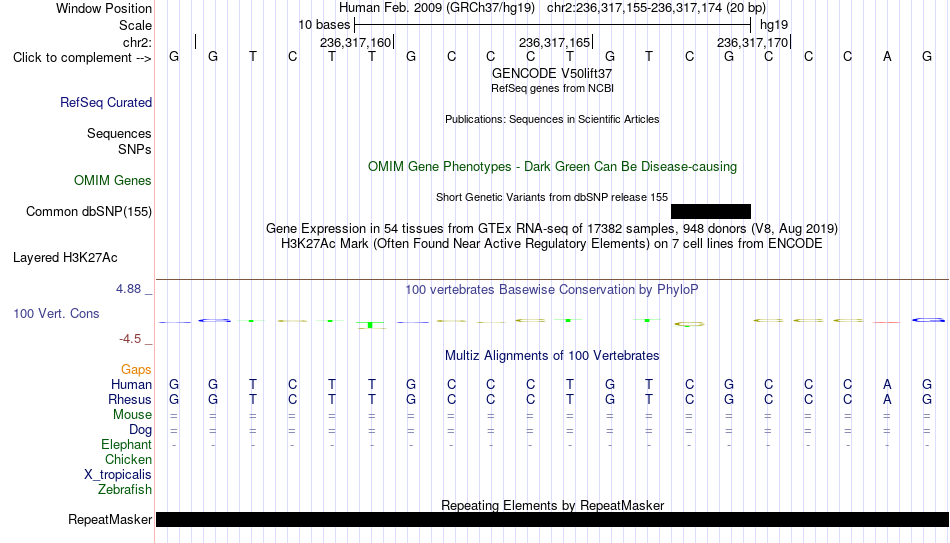Click 'Repeating Elements by RepeatMasker' title
Image resolution: width=950 pixels, height=543 pixels.
pyautogui.click(x=553, y=505)
